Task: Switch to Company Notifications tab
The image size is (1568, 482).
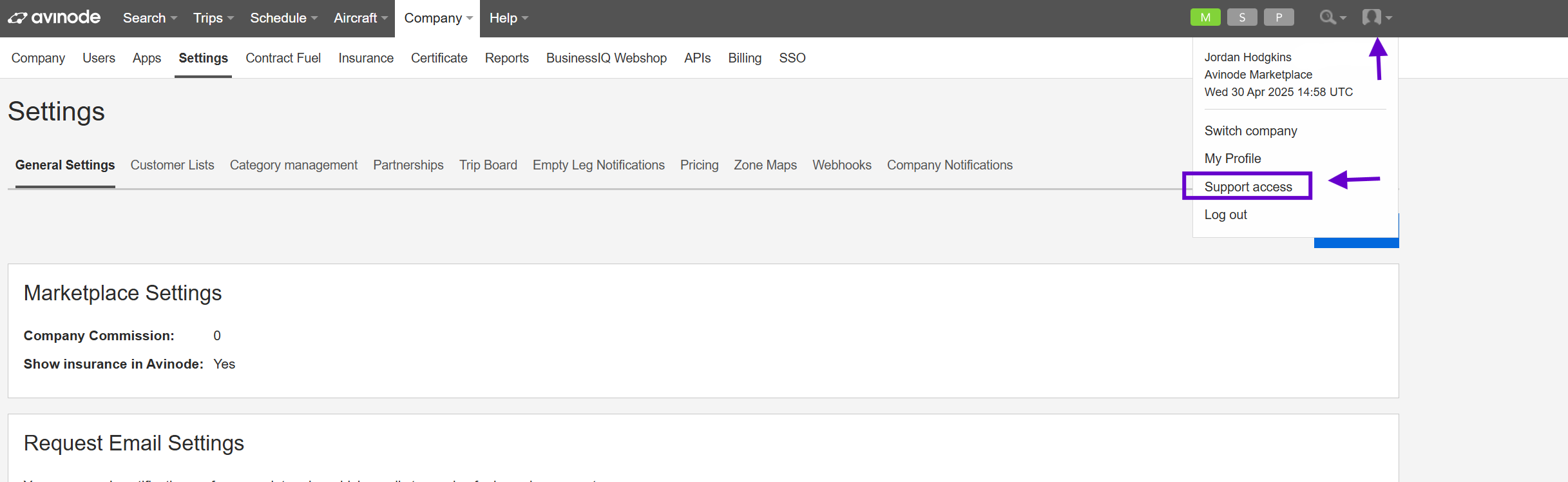Action: 950,165
